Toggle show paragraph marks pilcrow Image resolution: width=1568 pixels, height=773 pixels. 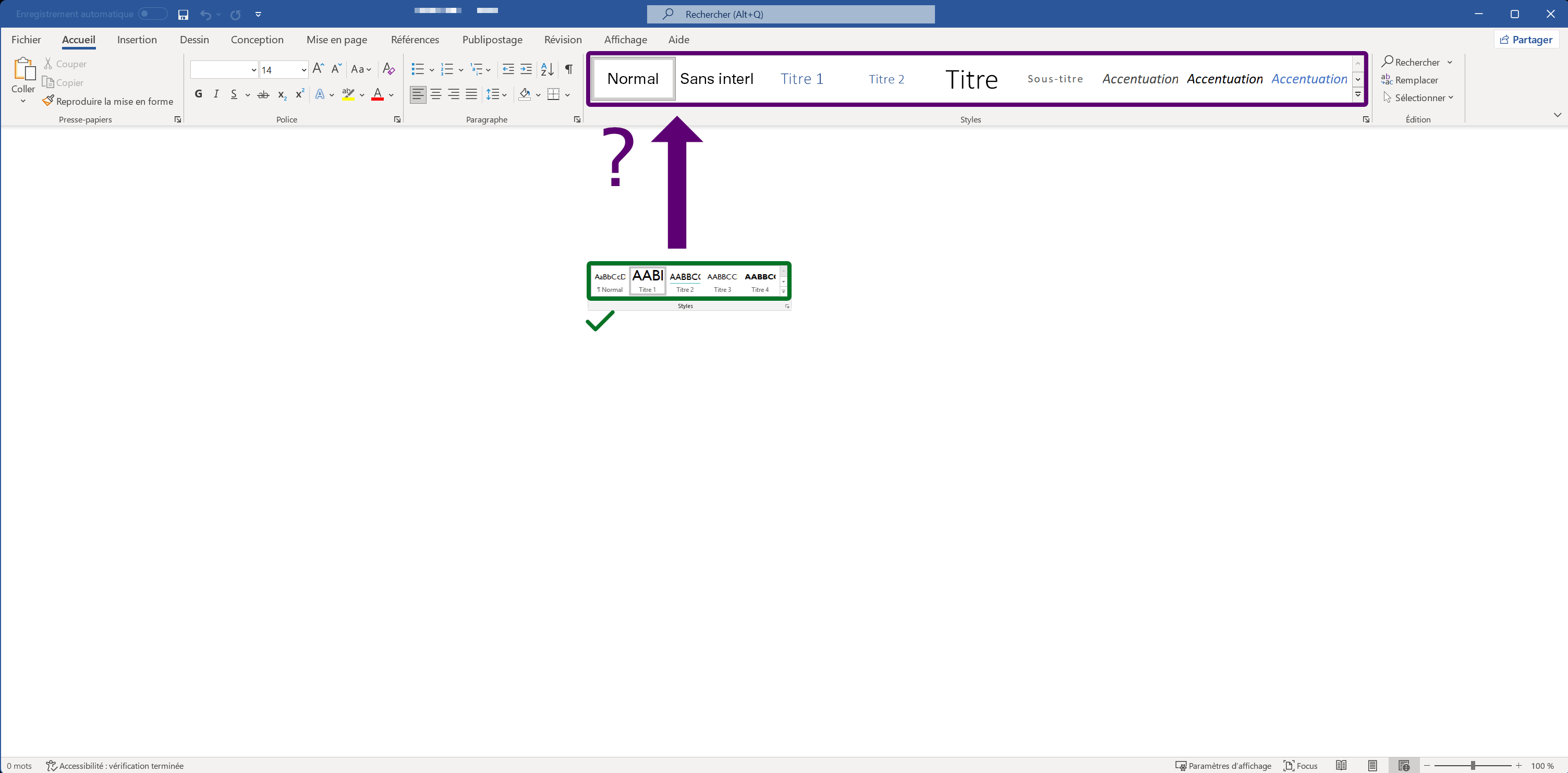click(x=568, y=69)
